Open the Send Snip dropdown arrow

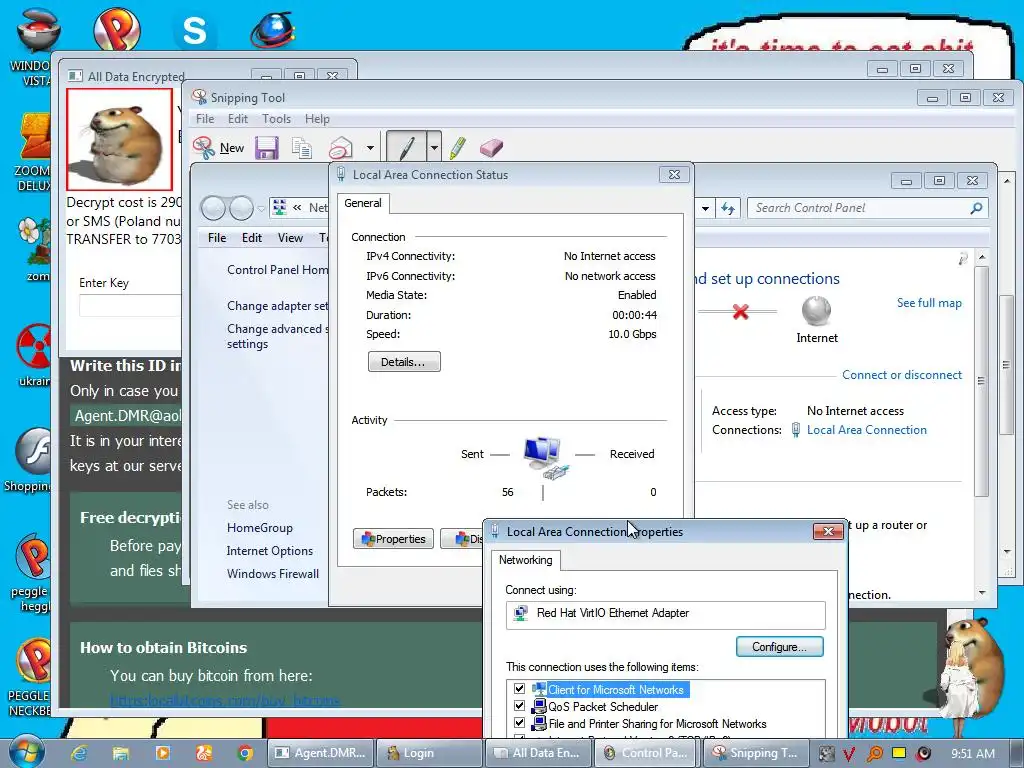point(370,148)
